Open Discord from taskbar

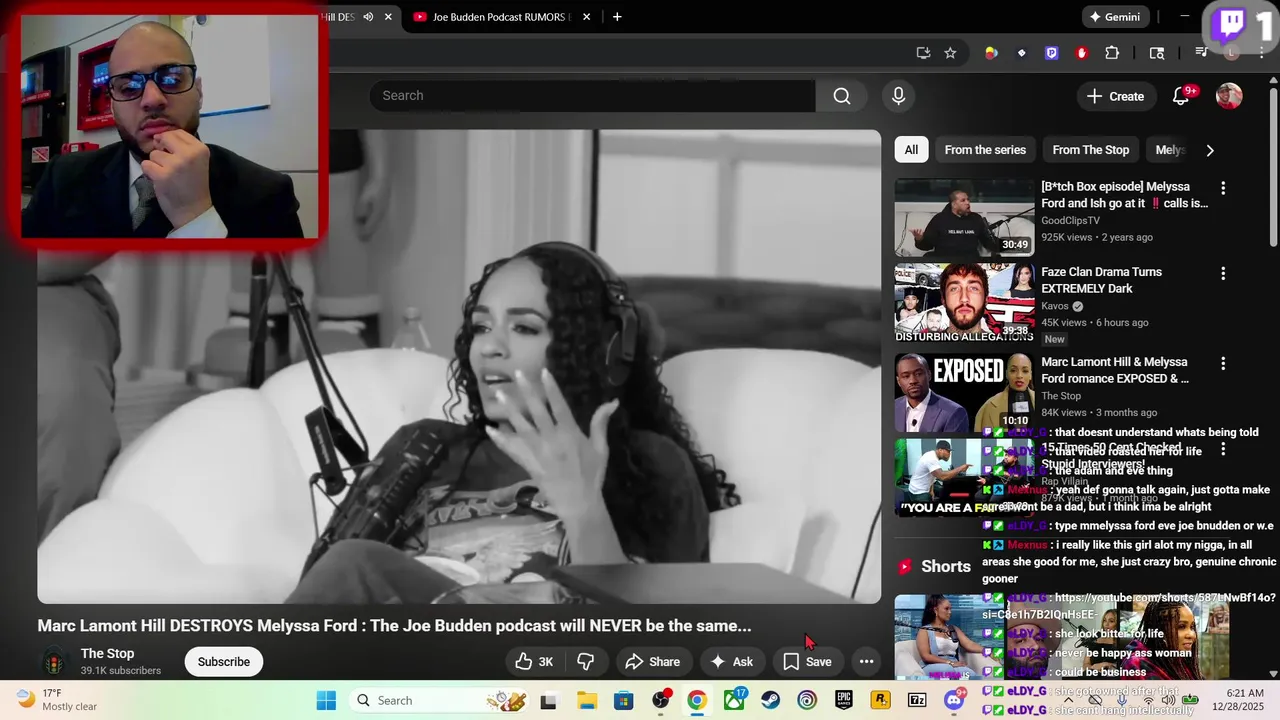tap(954, 700)
